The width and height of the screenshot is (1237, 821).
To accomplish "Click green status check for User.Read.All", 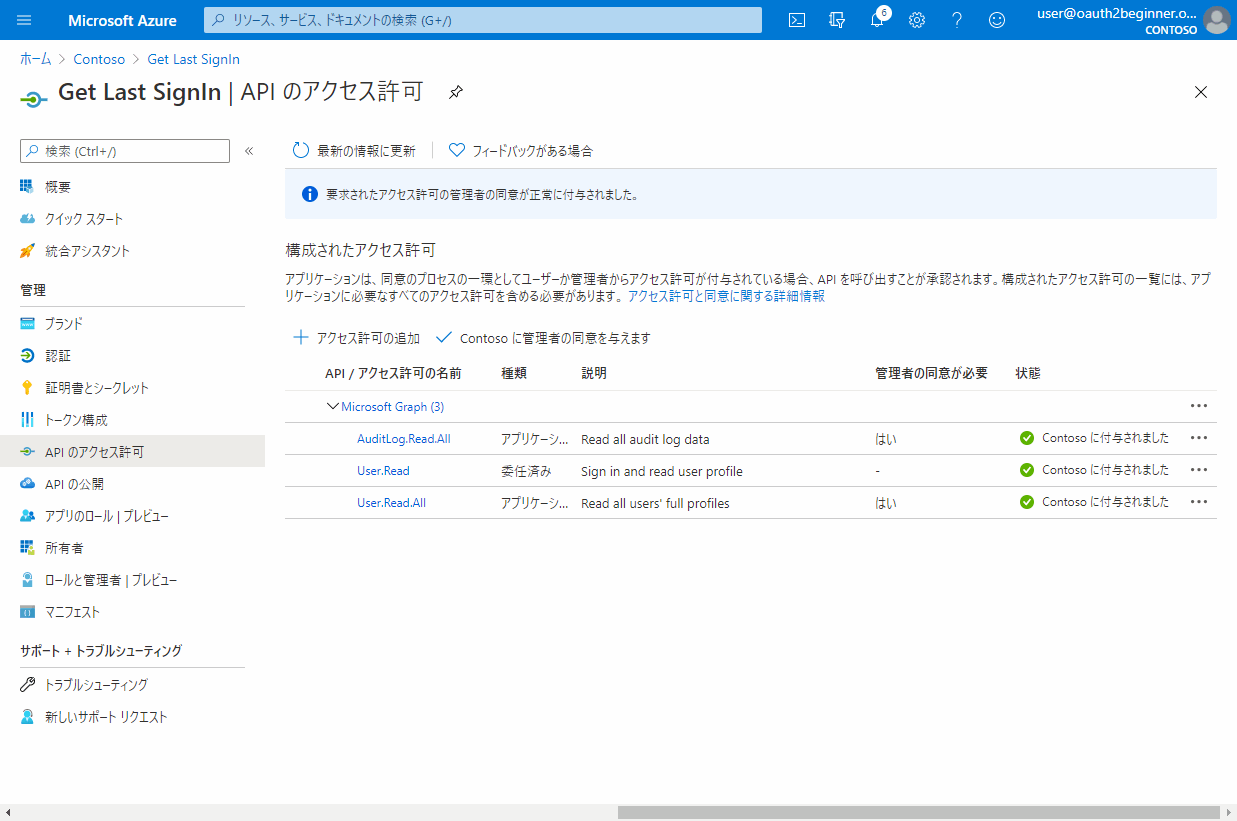I will point(1027,502).
